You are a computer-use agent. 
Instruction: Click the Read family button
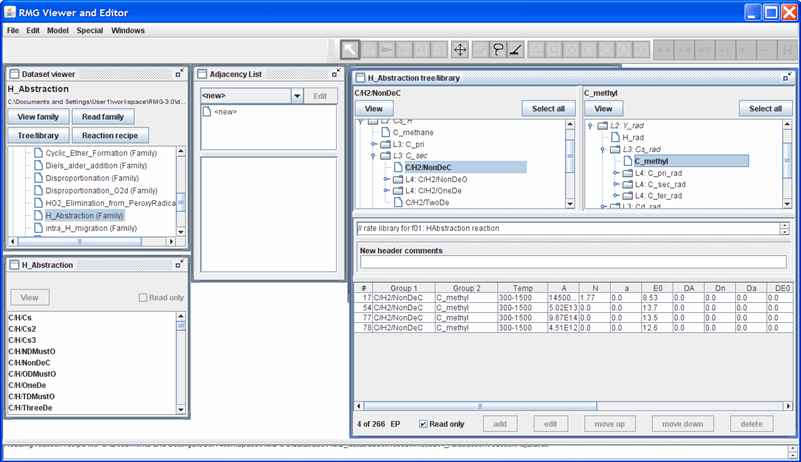pyautogui.click(x=103, y=117)
